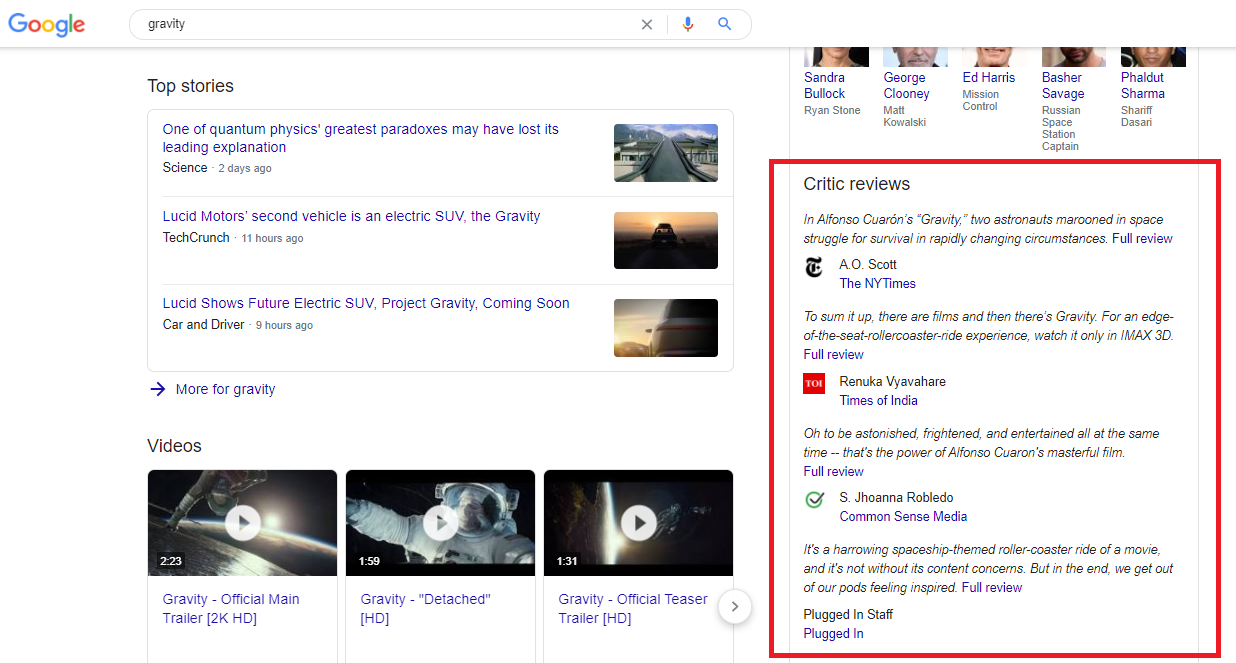
Task: Open Sandra Bullock cast link
Action: (825, 85)
